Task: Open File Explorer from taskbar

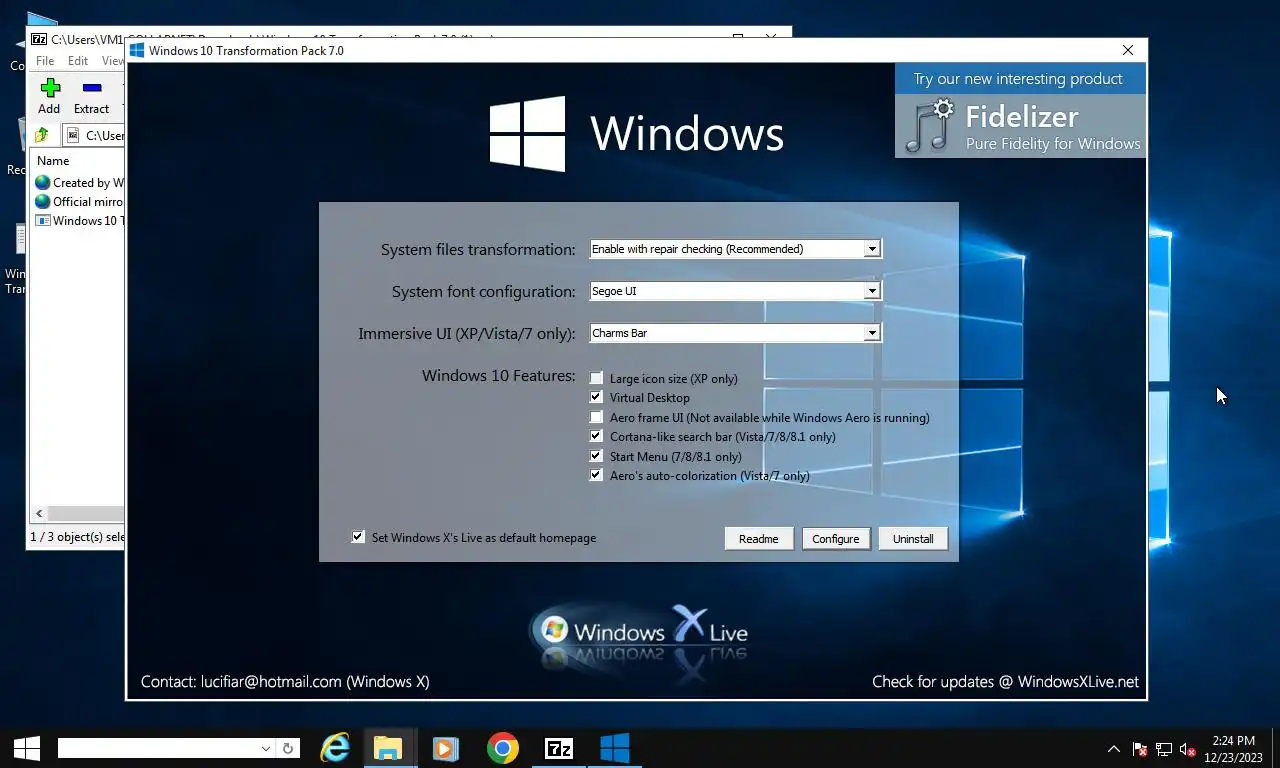Action: click(388, 748)
